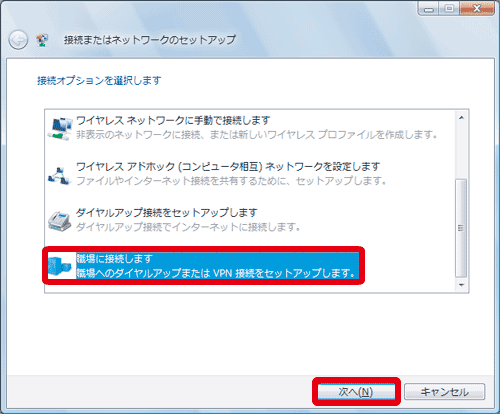Click the キャンセル button

click(444, 392)
